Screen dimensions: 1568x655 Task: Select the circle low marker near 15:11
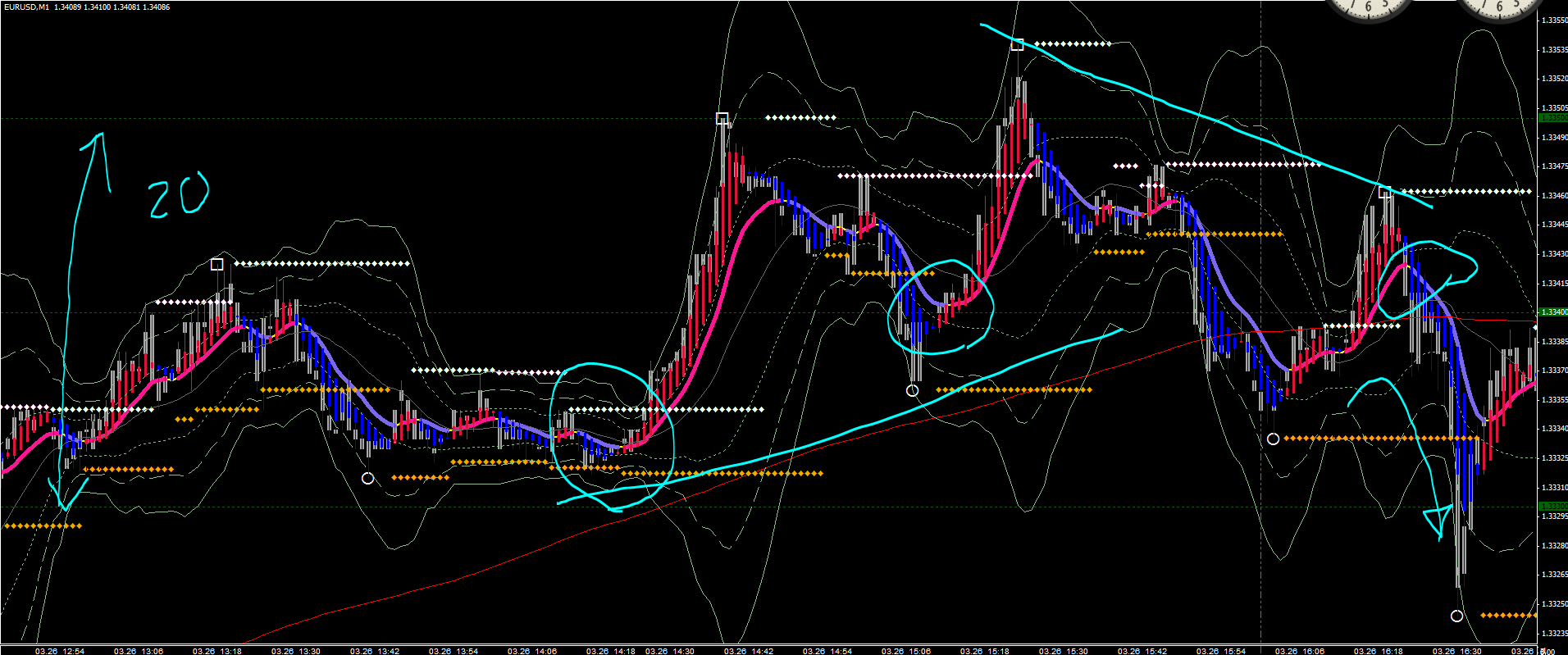(x=912, y=390)
